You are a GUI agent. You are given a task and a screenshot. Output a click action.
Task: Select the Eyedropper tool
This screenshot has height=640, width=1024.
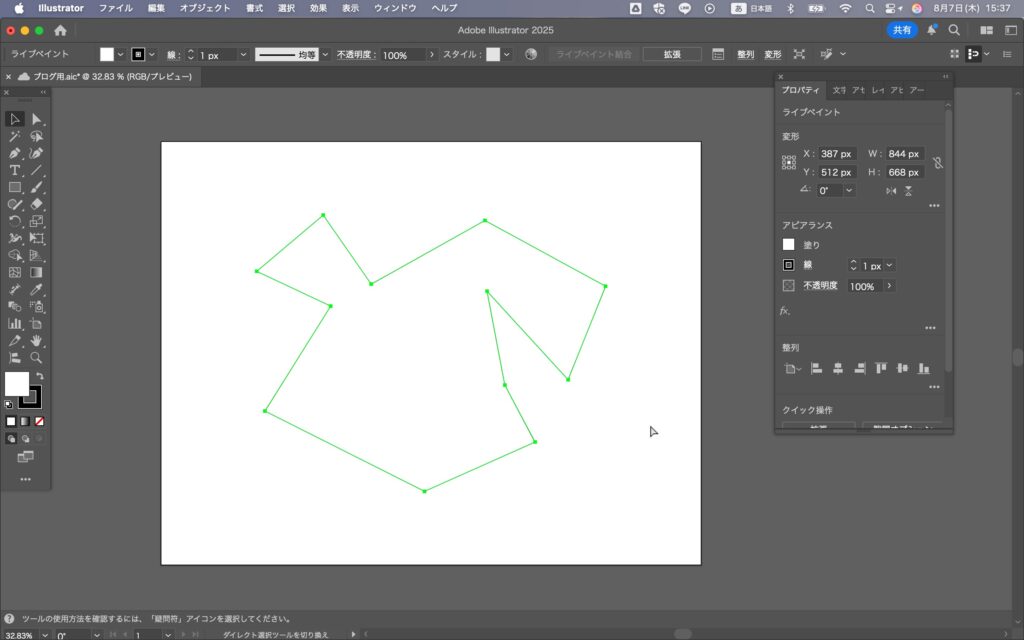coord(37,289)
